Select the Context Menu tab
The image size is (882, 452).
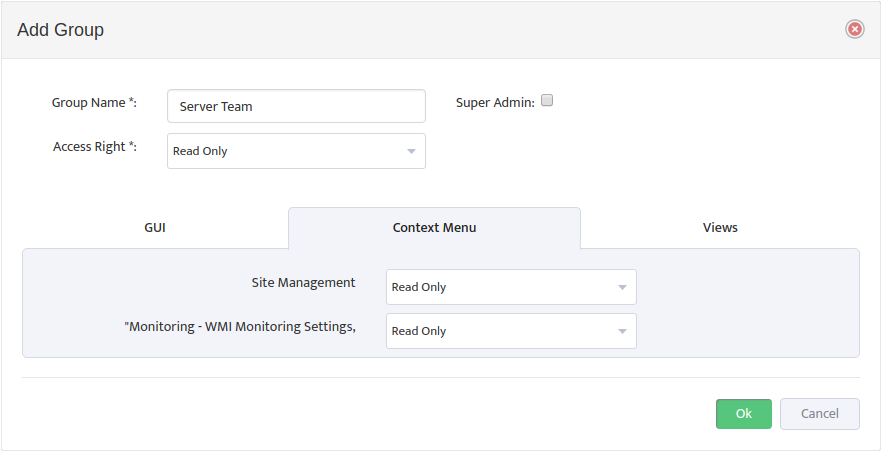tap(434, 228)
